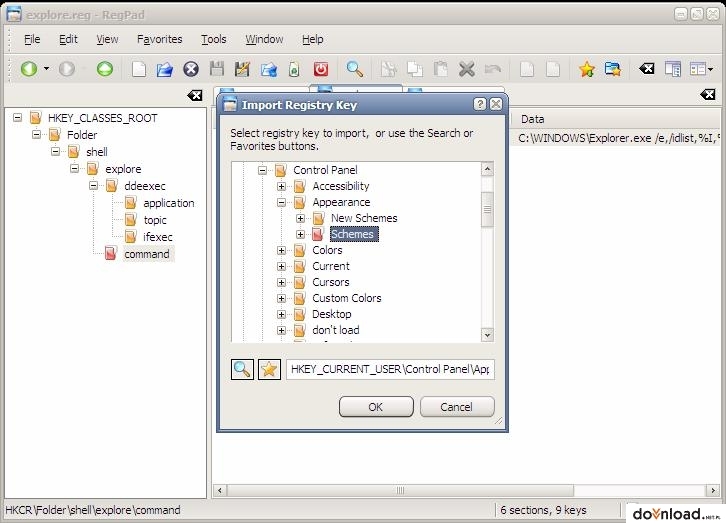Open the Back history dropdown arrow
Image resolution: width=726 pixels, height=523 pixels.
coord(46,69)
